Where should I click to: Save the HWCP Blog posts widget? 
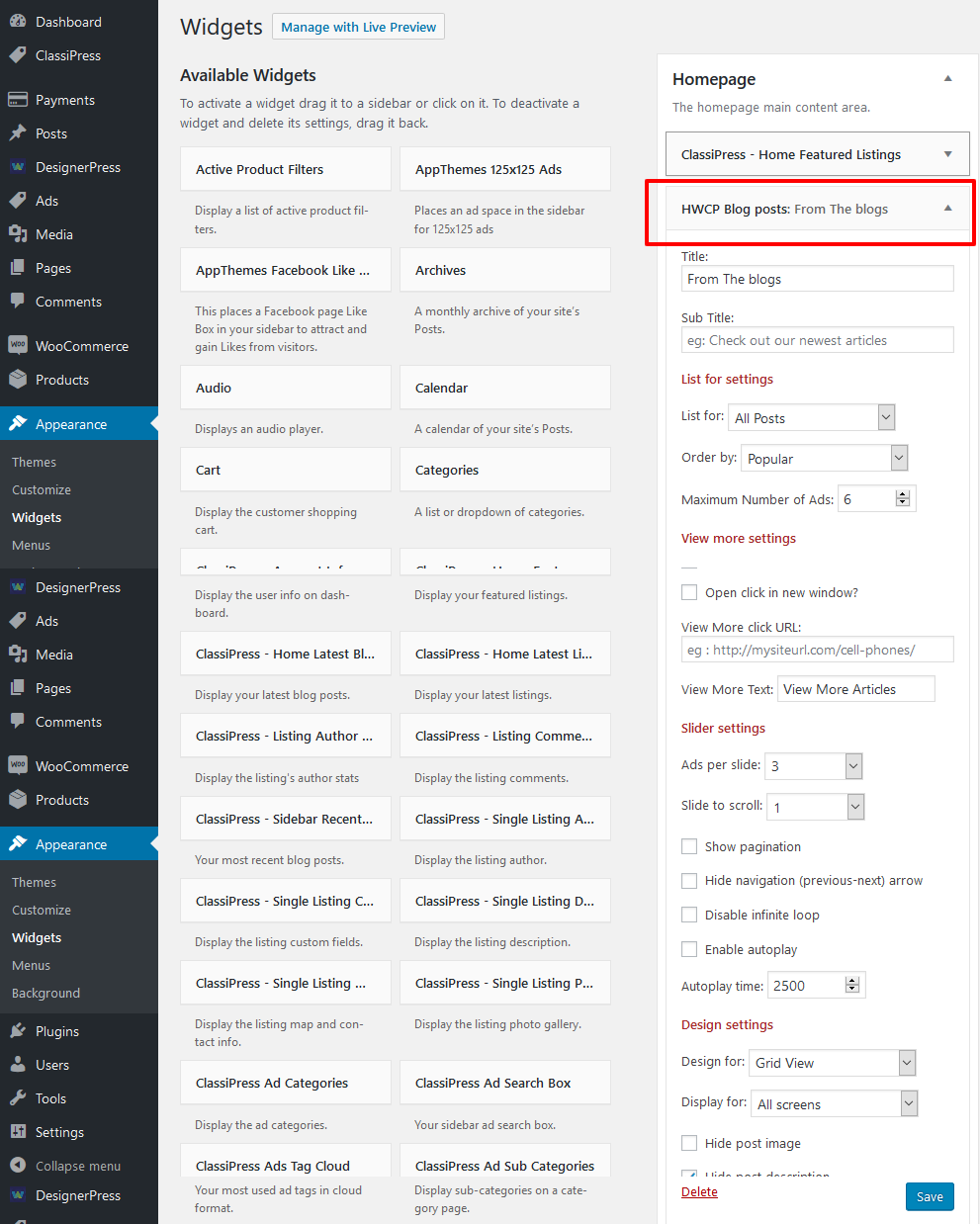tap(930, 1196)
